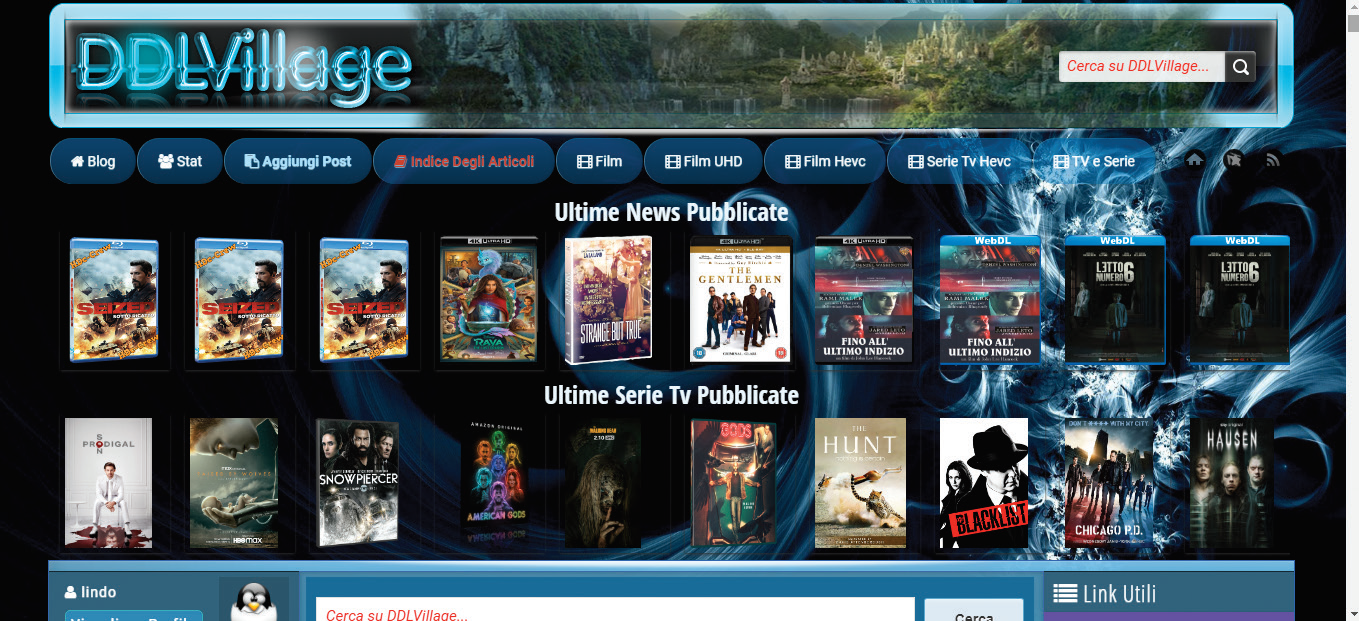Open the RSS feed icon
This screenshot has height=621, width=1359.
[x=1273, y=160]
